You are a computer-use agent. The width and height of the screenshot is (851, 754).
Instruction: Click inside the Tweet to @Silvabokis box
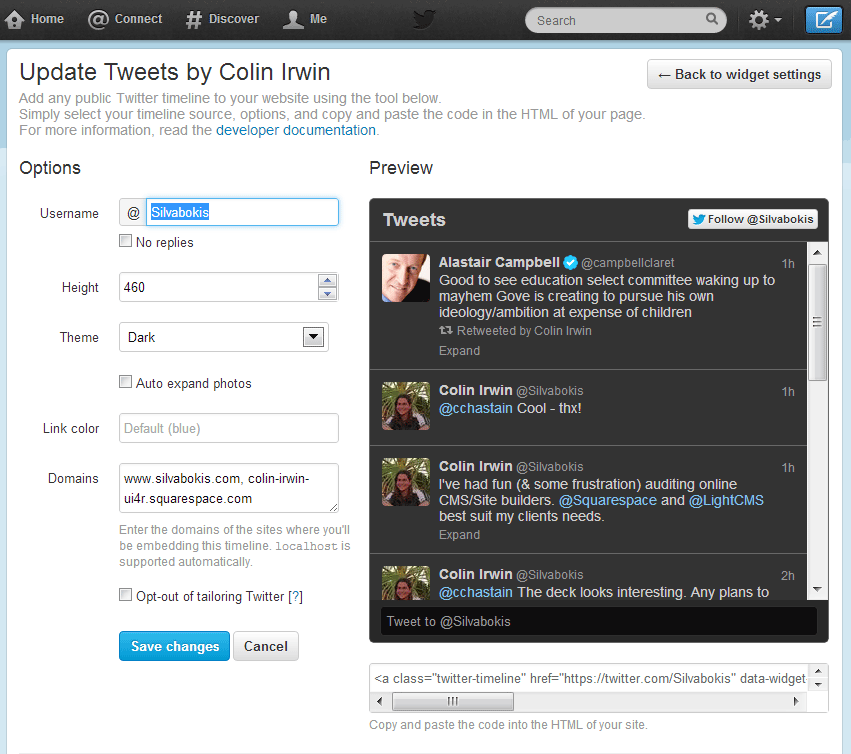click(598, 622)
